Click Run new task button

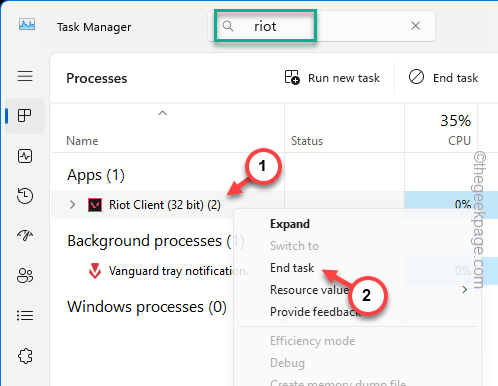(x=332, y=78)
